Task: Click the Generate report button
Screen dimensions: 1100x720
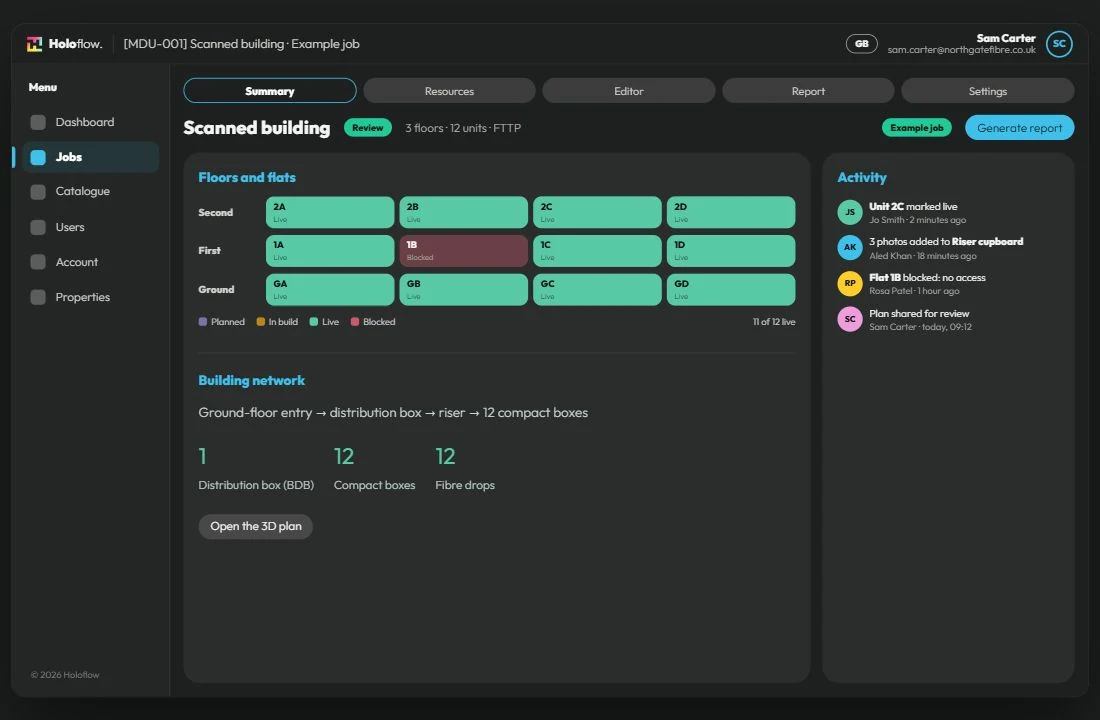Action: (1019, 128)
